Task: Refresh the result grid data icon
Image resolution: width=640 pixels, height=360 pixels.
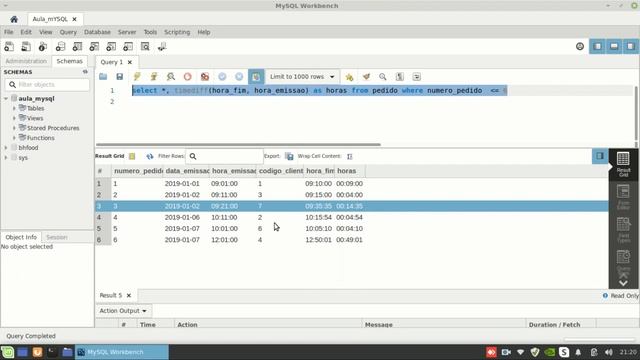Action: (149, 156)
